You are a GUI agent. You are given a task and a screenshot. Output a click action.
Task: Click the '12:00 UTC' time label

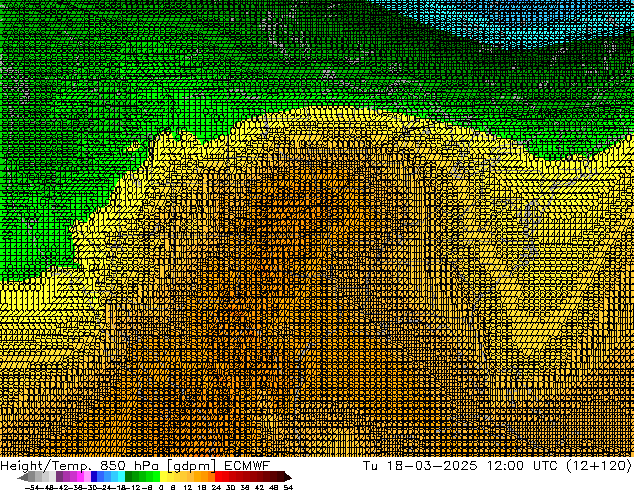pos(524,465)
